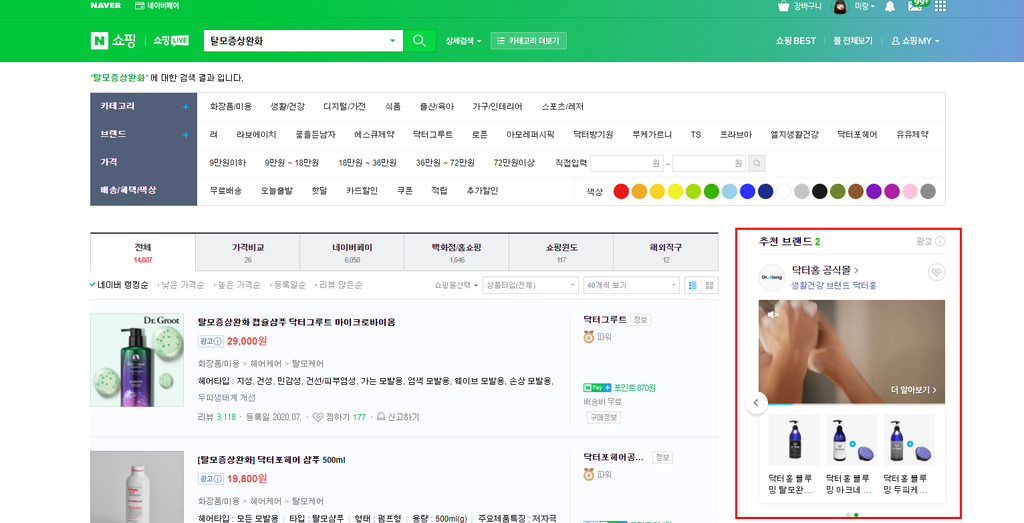This screenshot has height=523, width=1024.
Task: Select 네이버 랭킹순 sort option
Action: [119, 285]
